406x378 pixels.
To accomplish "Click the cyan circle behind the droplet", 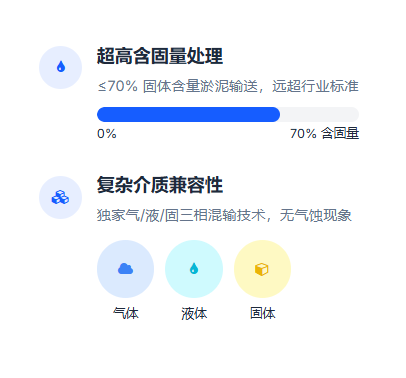I will (194, 269).
